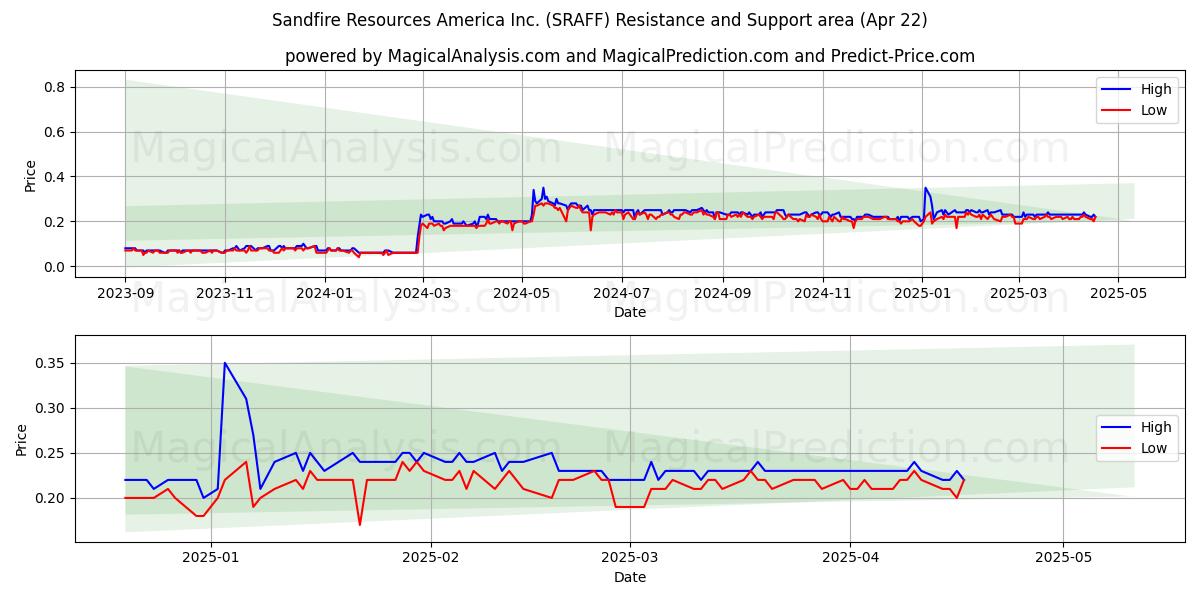Screen dimensions: 1200x600
Task: Click the January 2025 high spike in bottom chart
Action: click(x=224, y=363)
